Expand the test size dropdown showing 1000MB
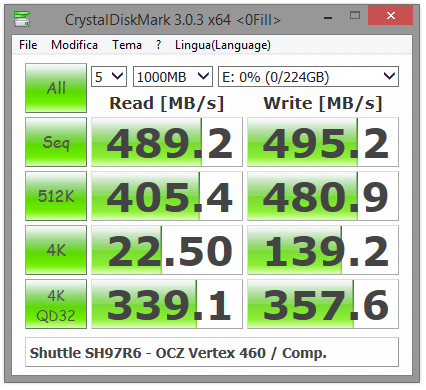 coord(173,77)
